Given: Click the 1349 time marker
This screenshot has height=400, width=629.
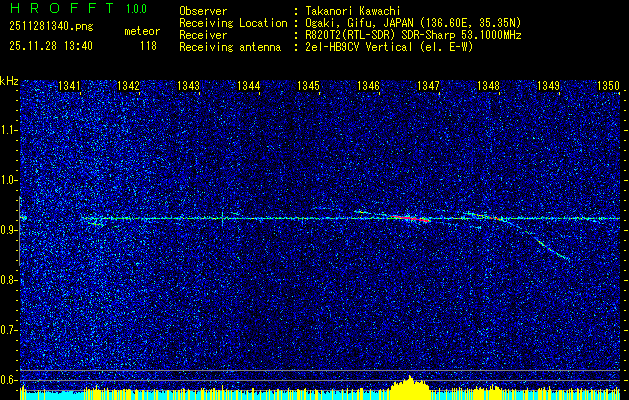Looking at the screenshot, I should [548, 86].
